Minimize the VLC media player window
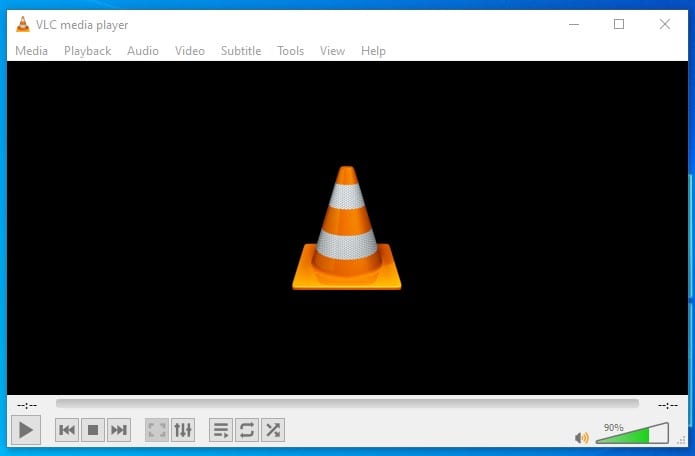Viewport: 695px width, 456px height. point(574,24)
